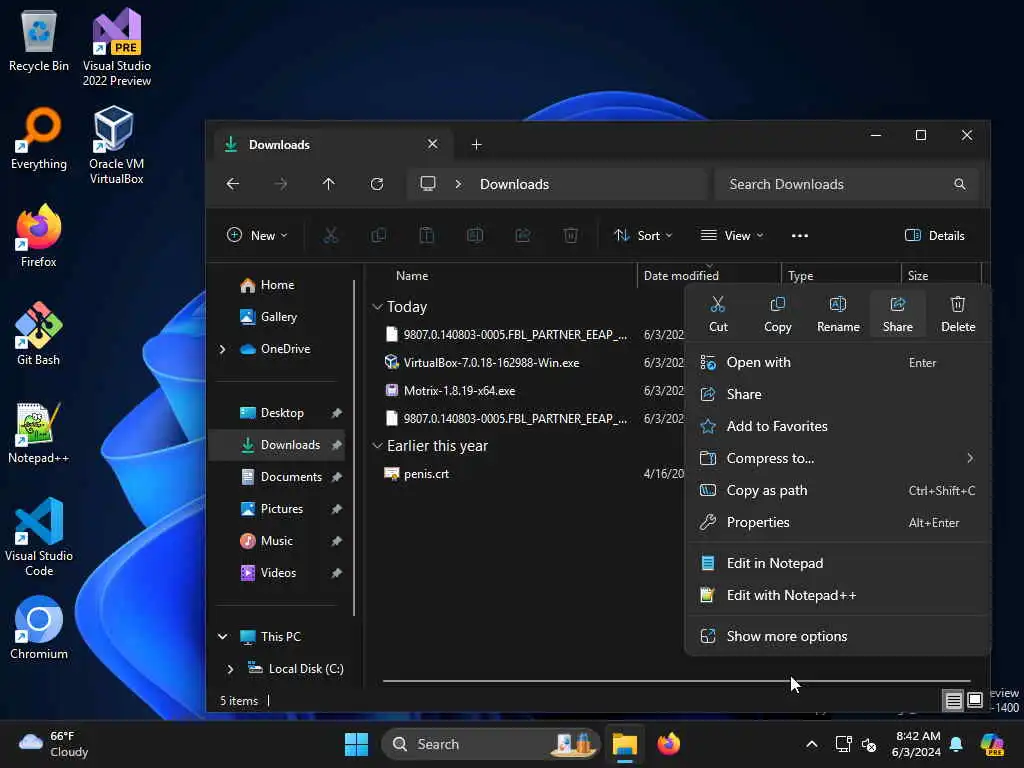Image resolution: width=1024 pixels, height=768 pixels.
Task: Switch to large thumbnails view button
Action: [x=974, y=701]
